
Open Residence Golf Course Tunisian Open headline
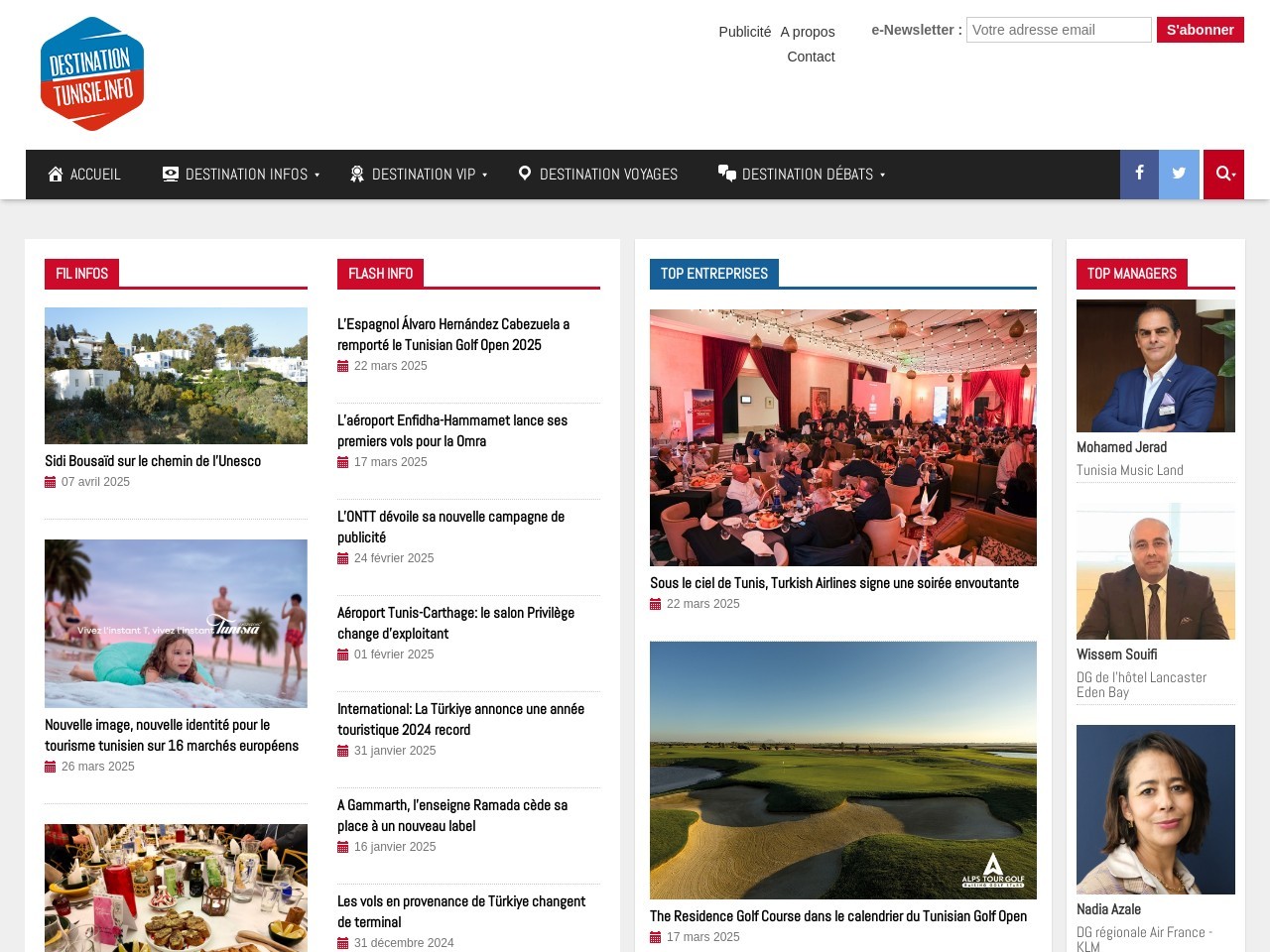click(x=838, y=916)
